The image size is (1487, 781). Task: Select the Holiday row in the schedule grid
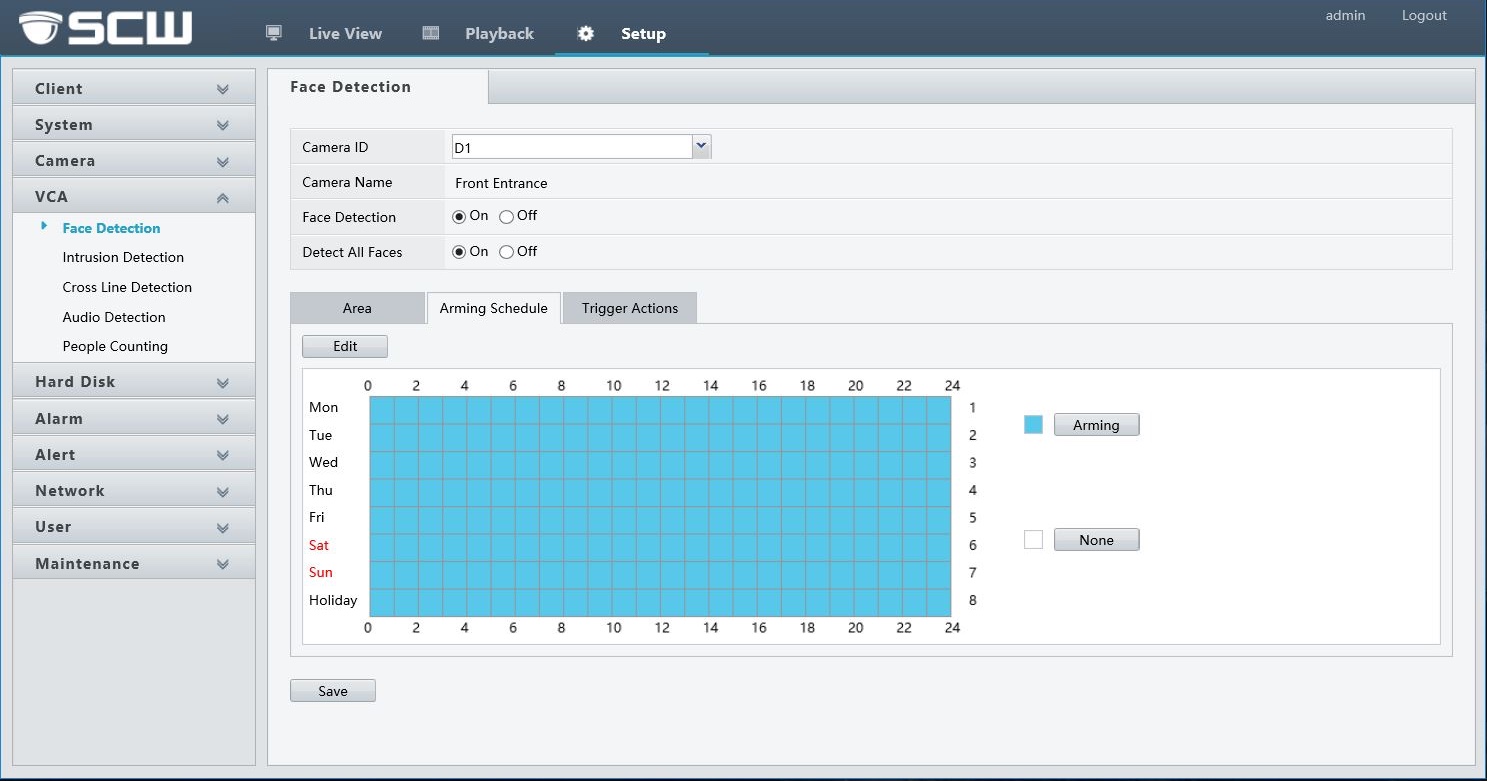coord(658,600)
